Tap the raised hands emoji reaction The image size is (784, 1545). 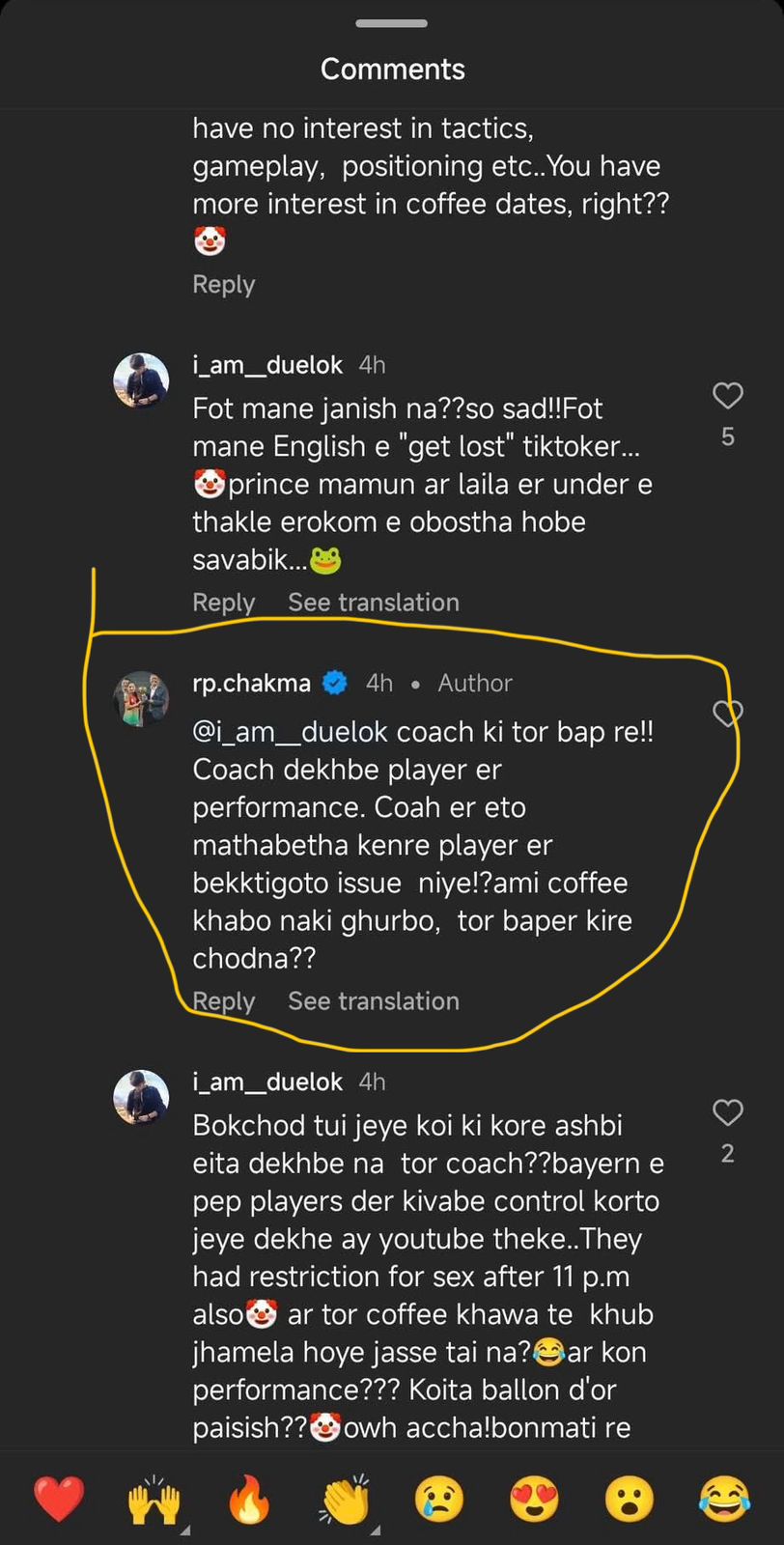point(154,1500)
